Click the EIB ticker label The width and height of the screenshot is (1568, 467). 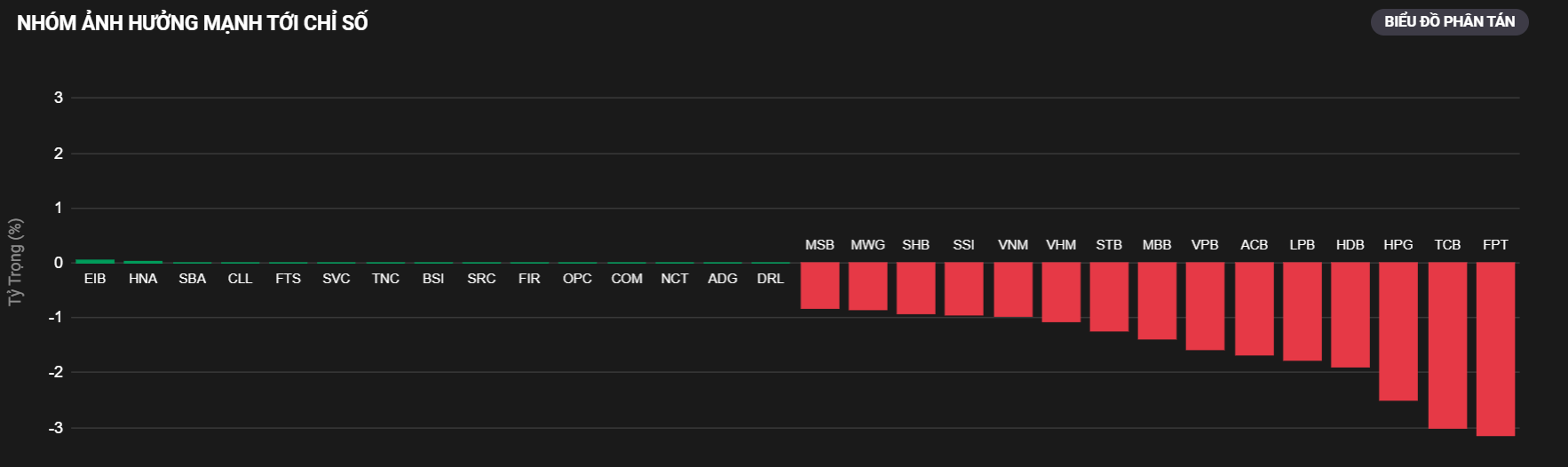(95, 279)
